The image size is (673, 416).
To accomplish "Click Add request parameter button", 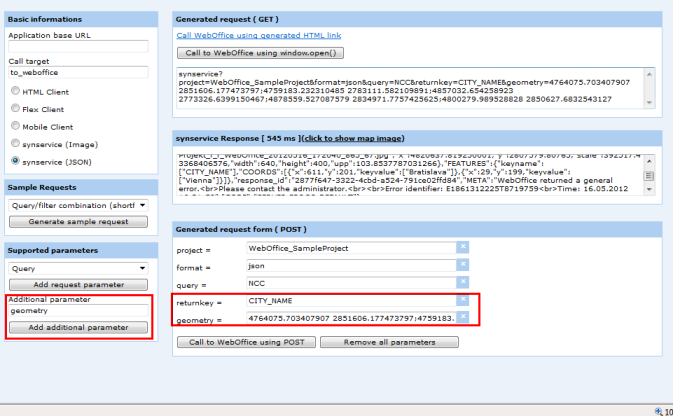I will tap(79, 285).
